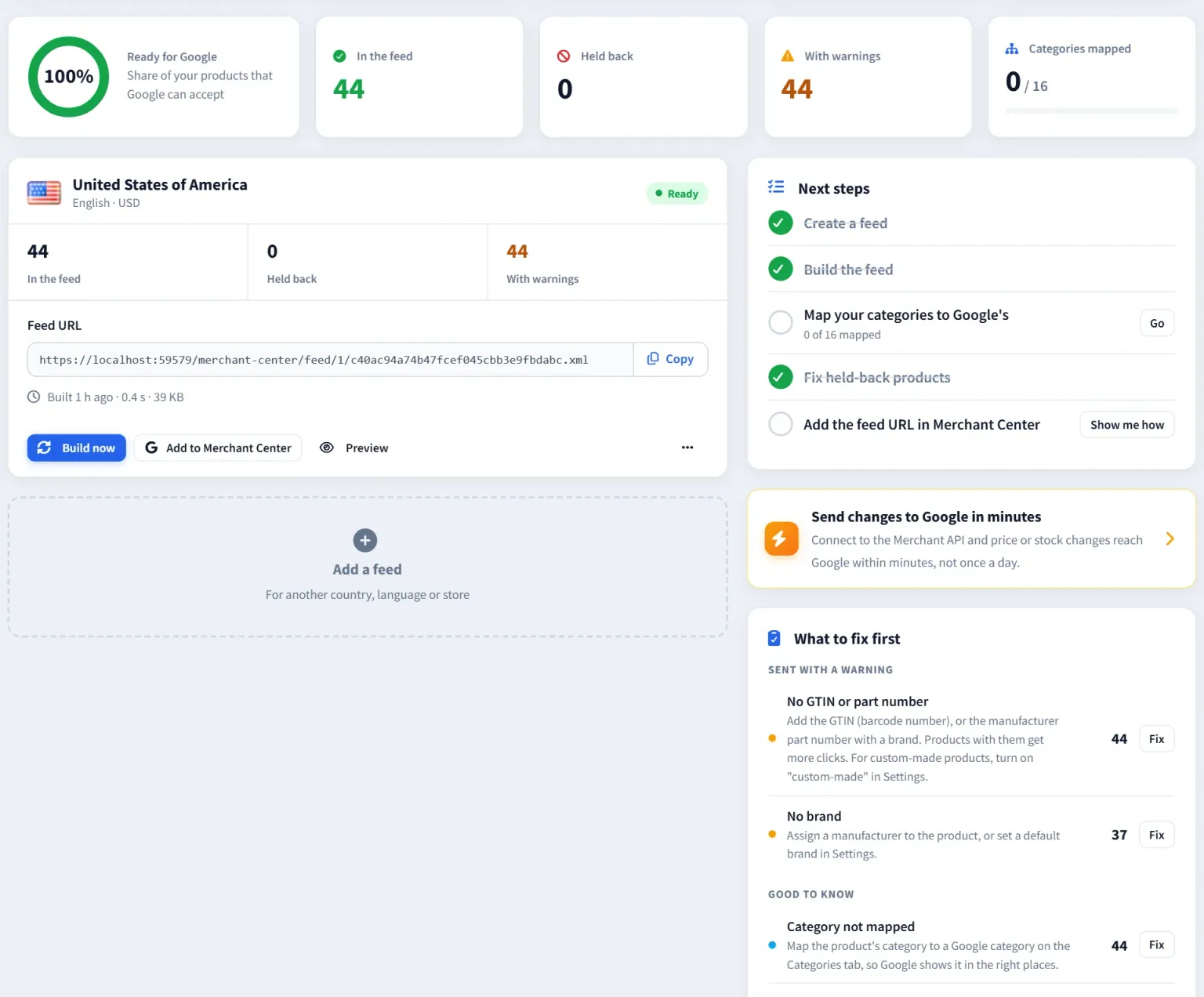Click the '0 of 16 mapped' text
Screen dimensions: 1204x997
click(842, 335)
